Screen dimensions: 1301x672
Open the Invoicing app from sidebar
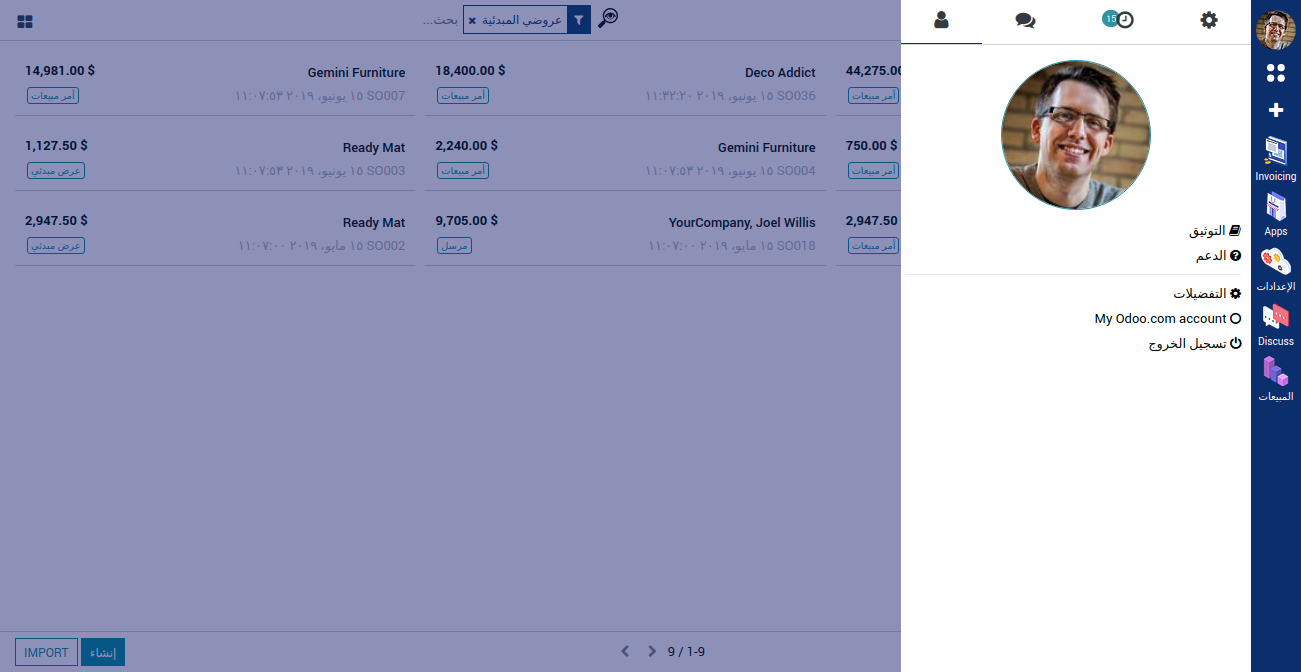[x=1275, y=159]
